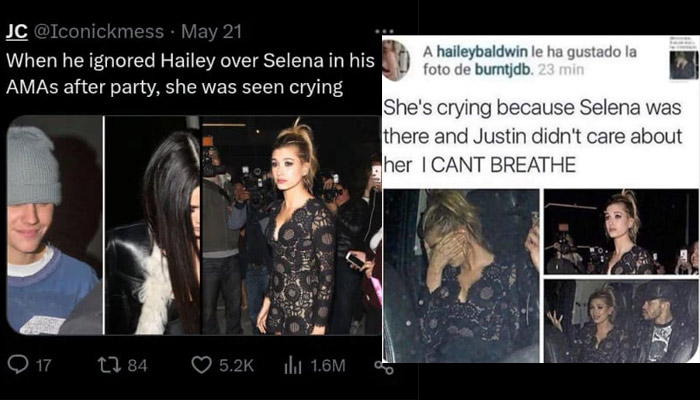Click the share icon under the tweet
Screen dimensions: 700x400
pyautogui.click(x=384, y=367)
